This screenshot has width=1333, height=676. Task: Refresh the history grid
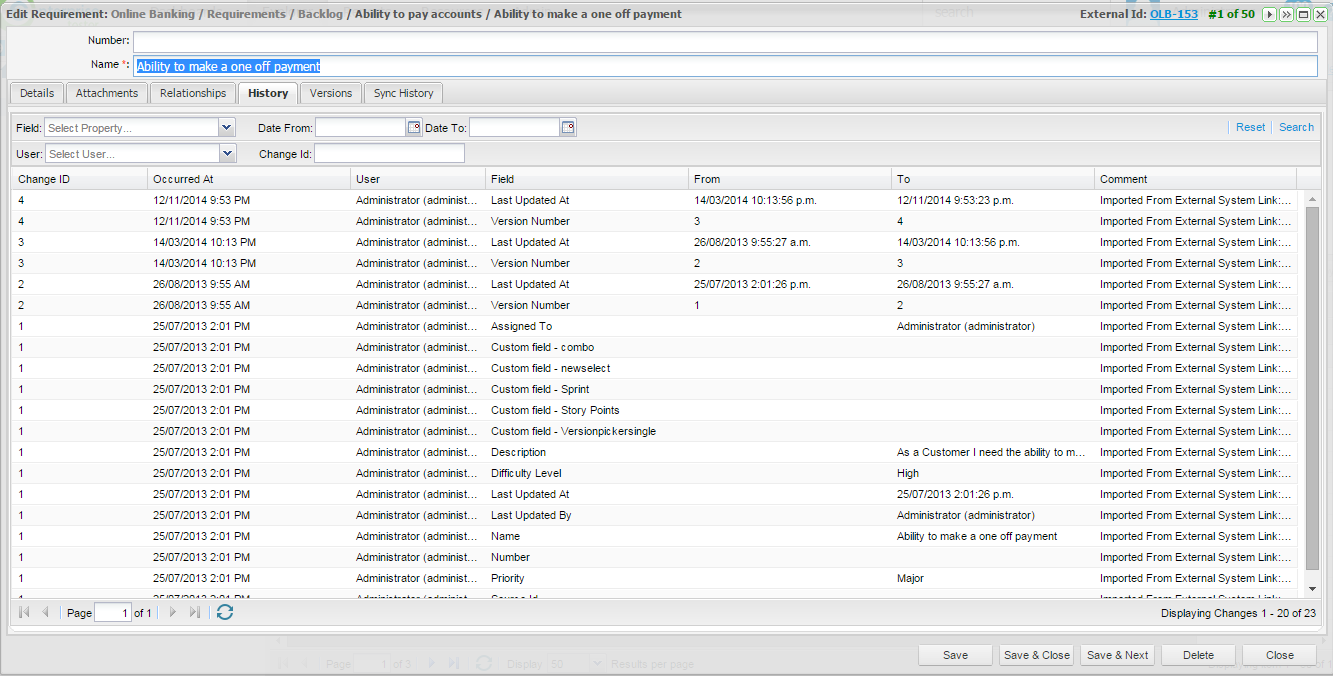[225, 612]
